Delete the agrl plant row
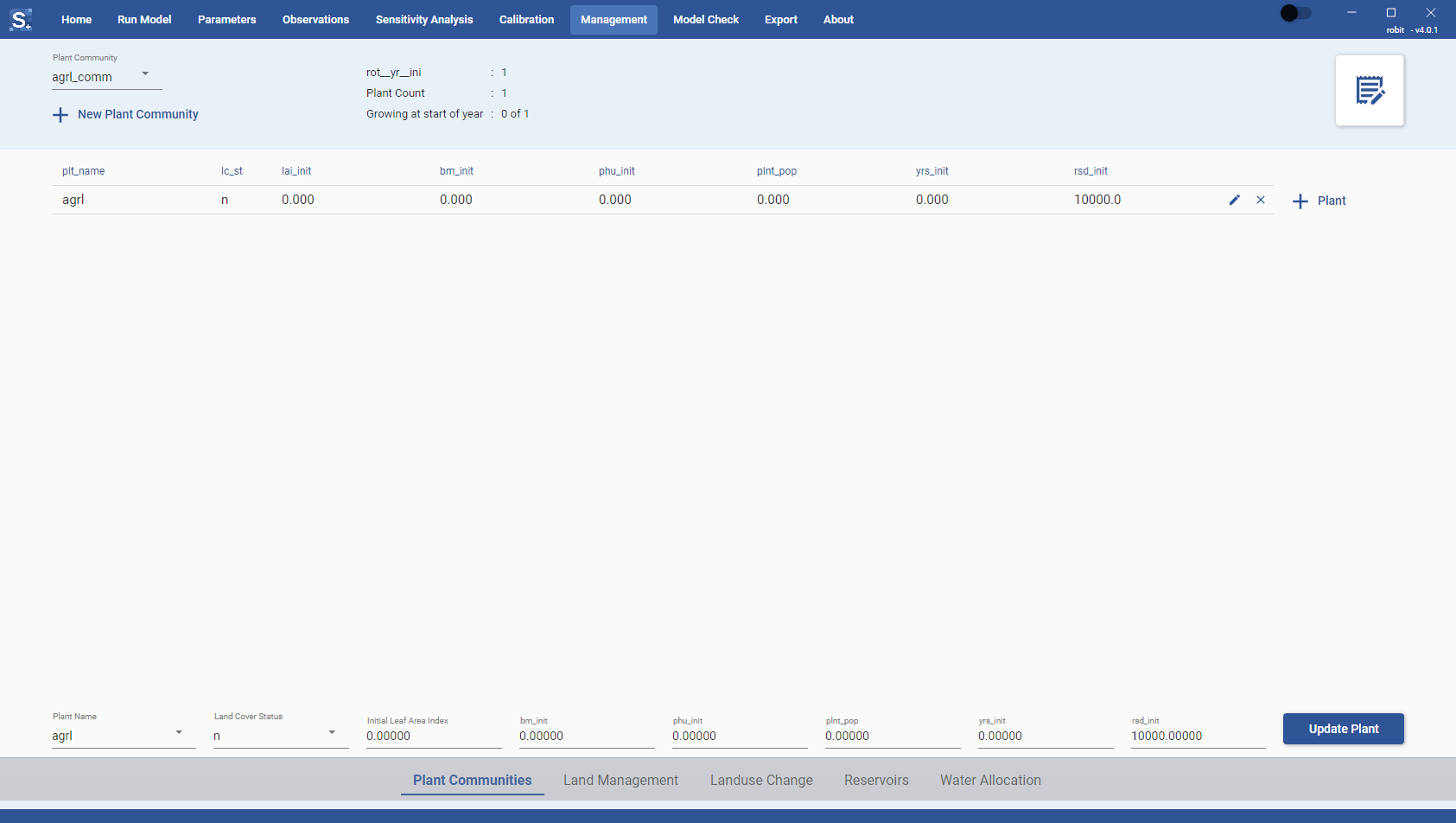The height and width of the screenshot is (823, 1456). coord(1261,200)
